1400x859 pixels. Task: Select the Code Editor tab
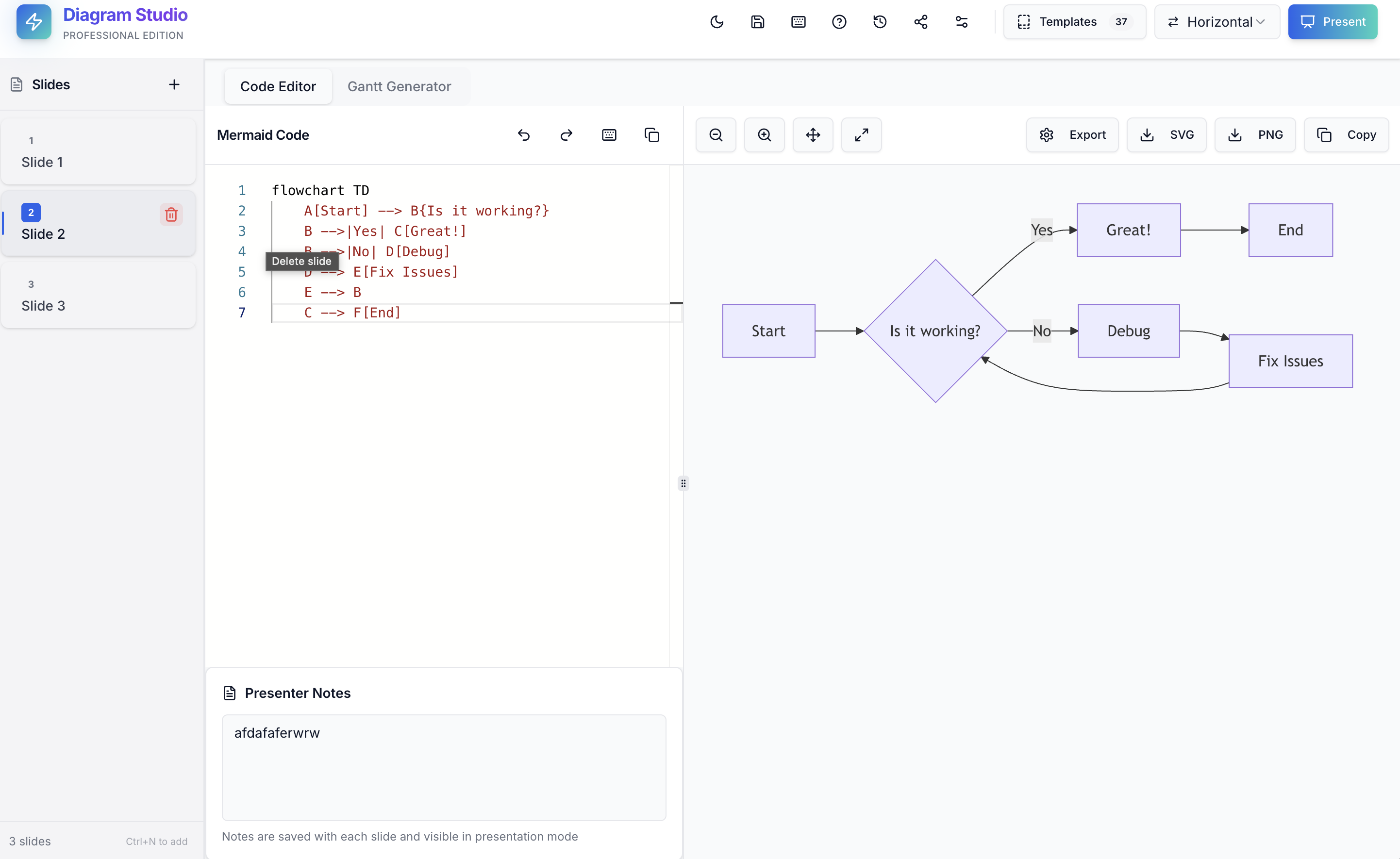point(278,86)
